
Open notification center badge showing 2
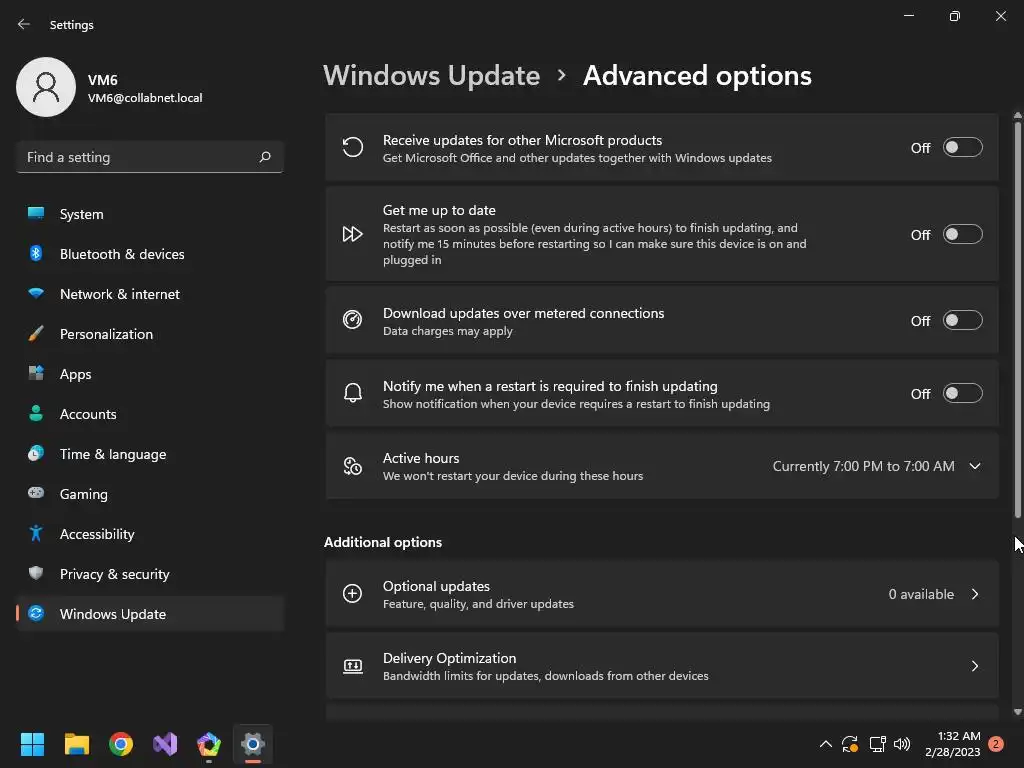(996, 744)
